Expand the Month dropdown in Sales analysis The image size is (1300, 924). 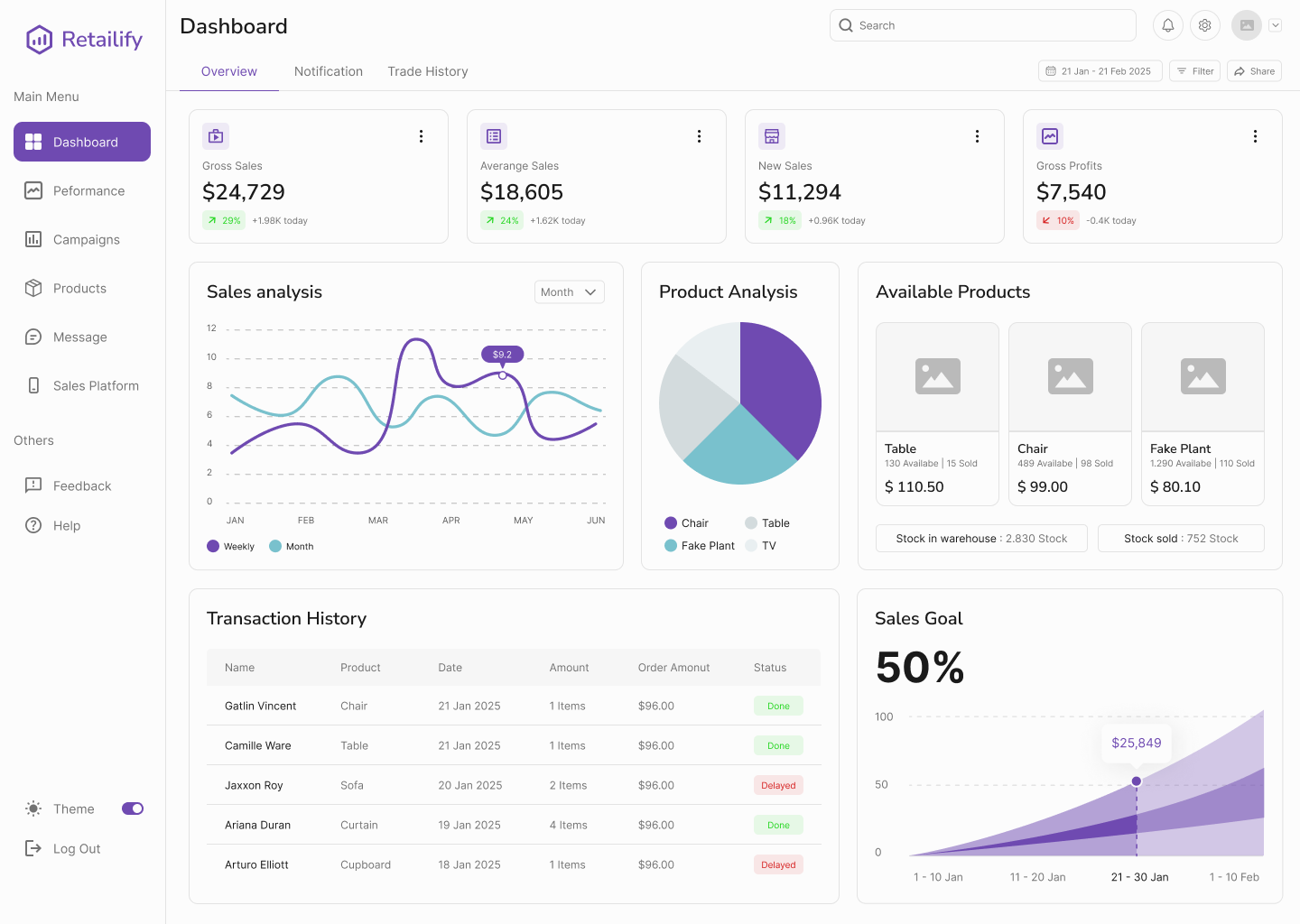(x=569, y=292)
